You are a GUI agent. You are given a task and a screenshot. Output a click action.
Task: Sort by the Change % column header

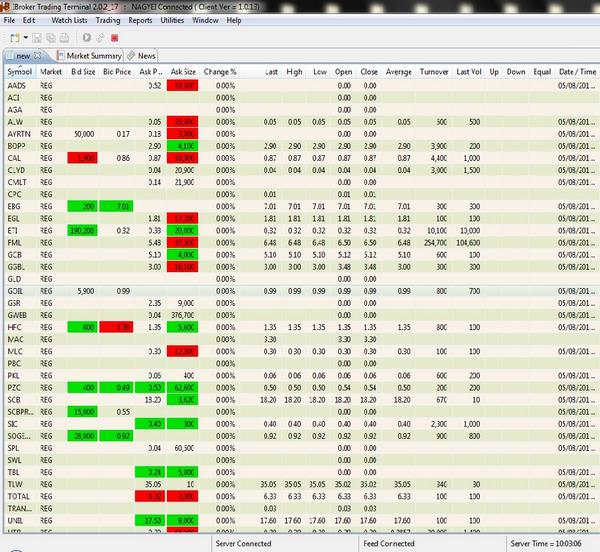[x=220, y=72]
